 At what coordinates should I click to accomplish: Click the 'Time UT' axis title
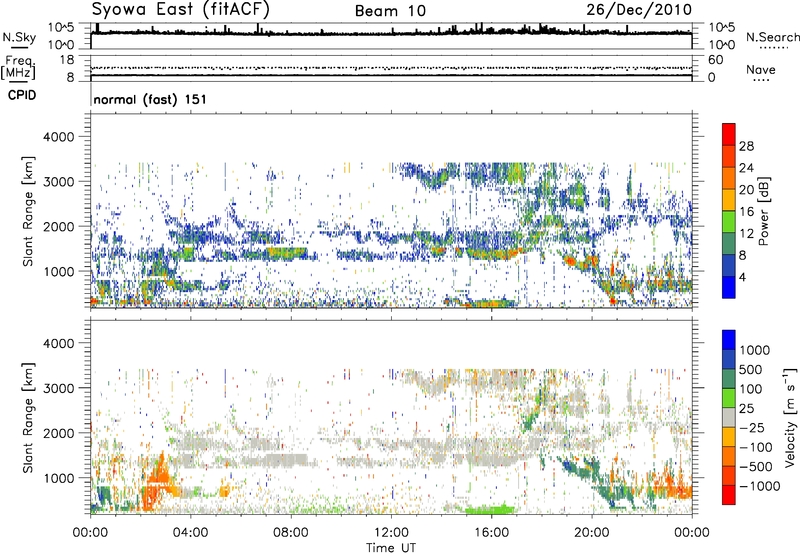(x=391, y=548)
